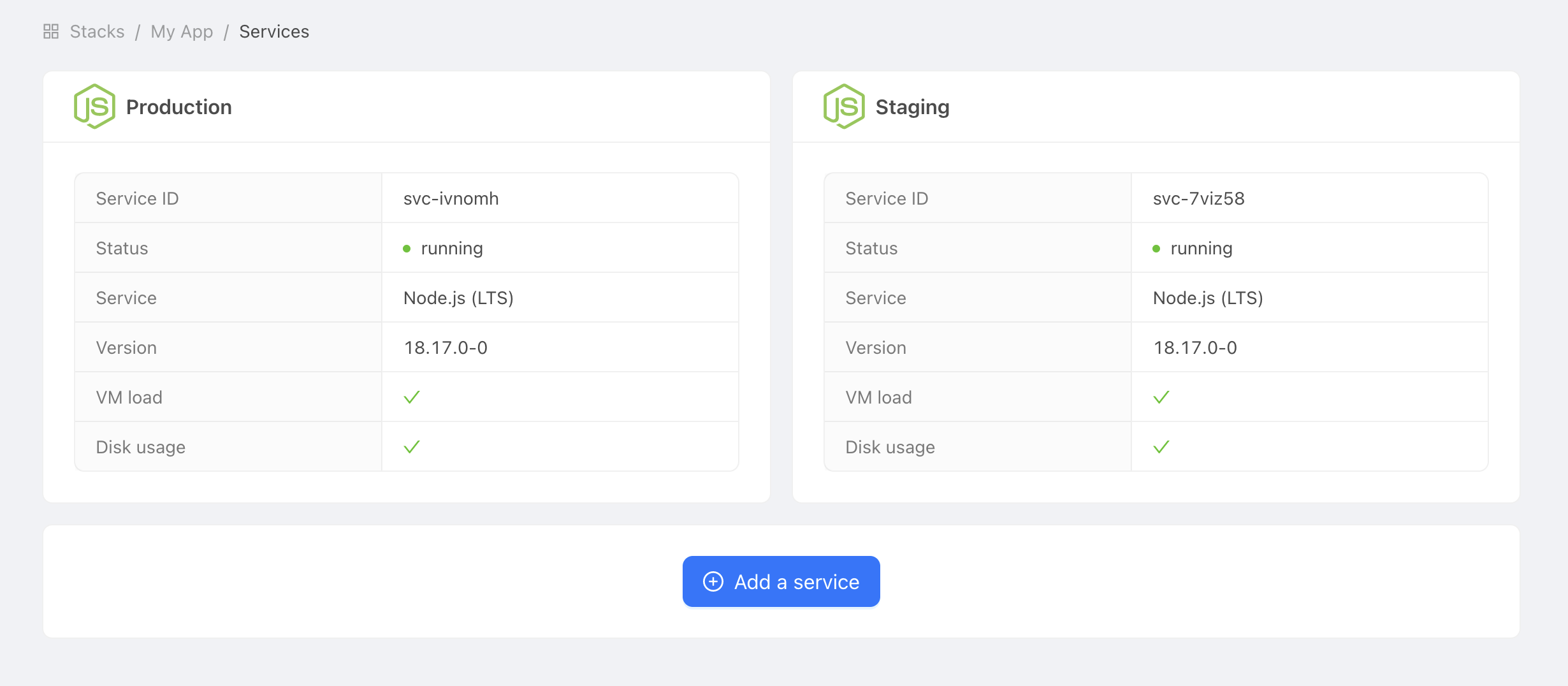1568x686 pixels.
Task: Click the green status dot for Production
Action: coord(407,249)
